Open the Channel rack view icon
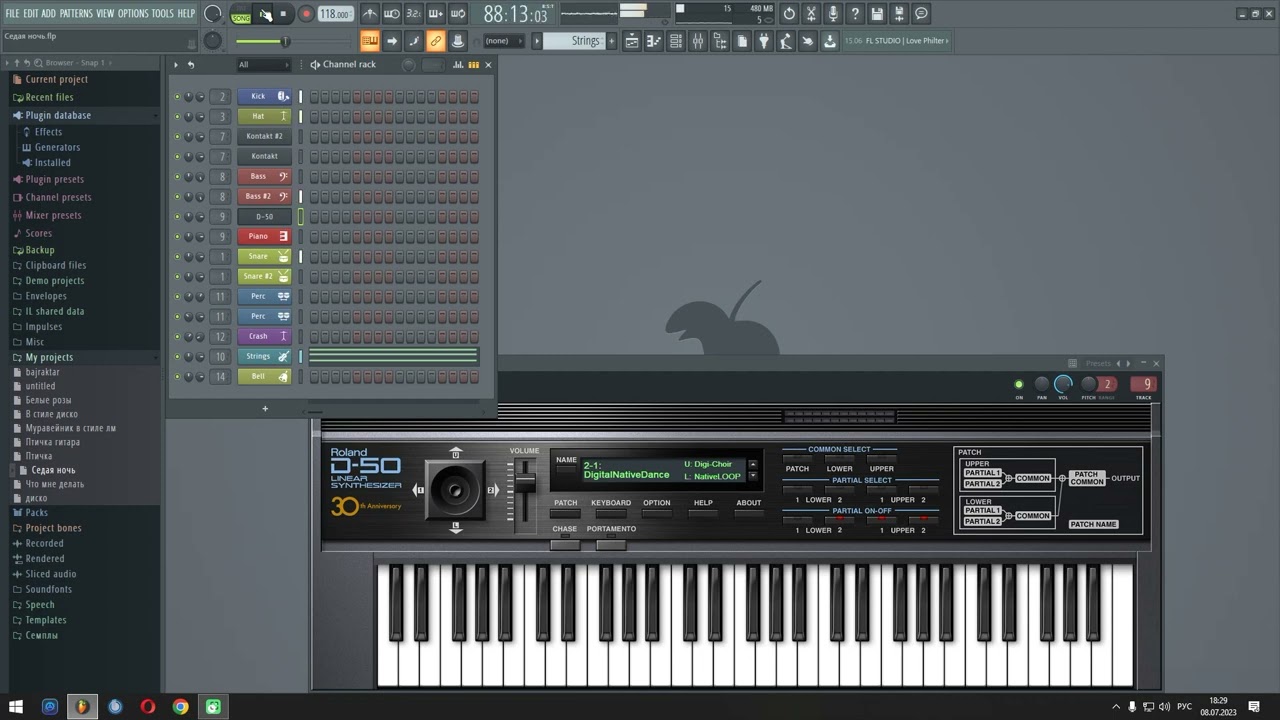Screen dimensions: 1280x720 (676, 41)
